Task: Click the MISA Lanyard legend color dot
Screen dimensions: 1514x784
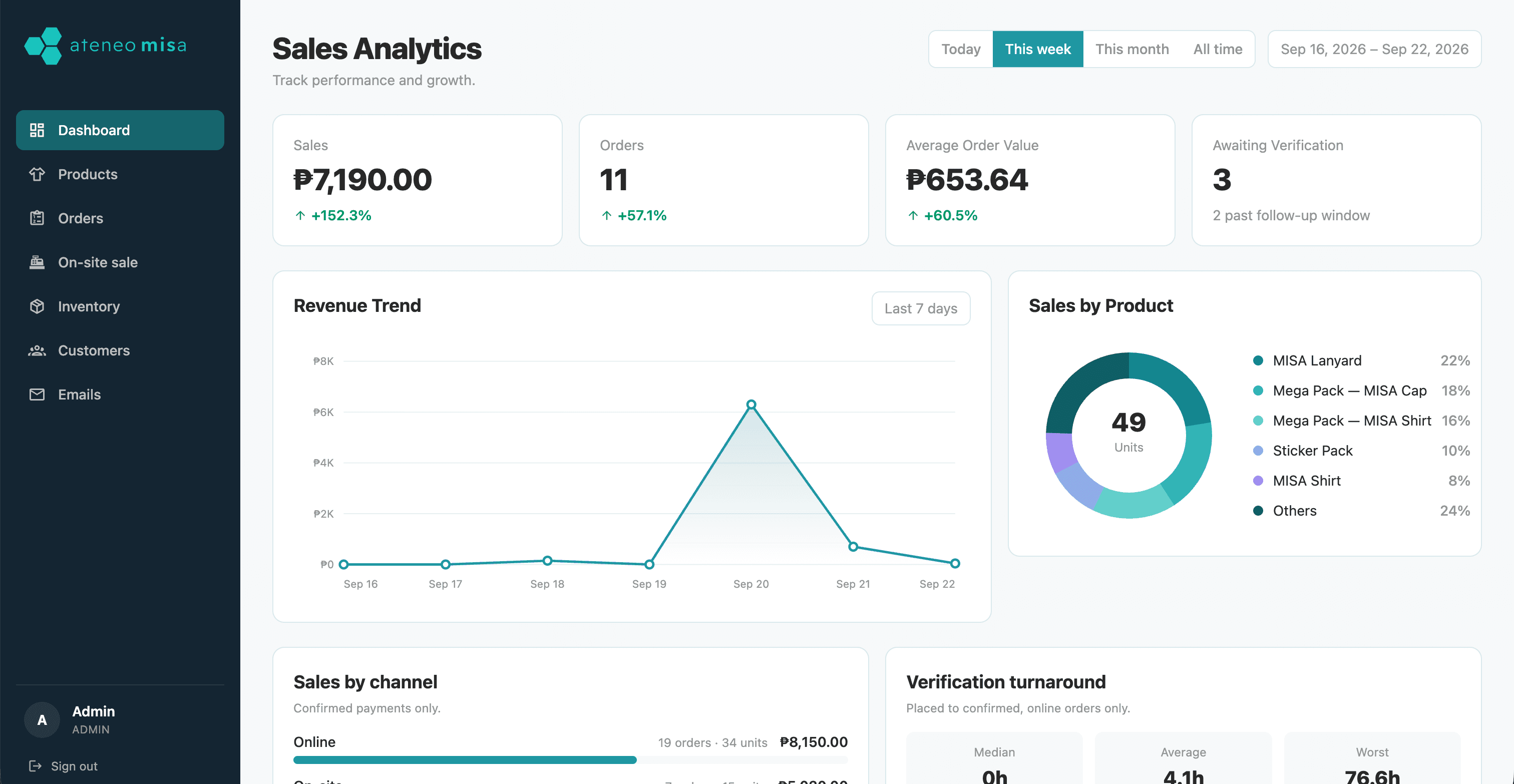Action: [x=1258, y=360]
